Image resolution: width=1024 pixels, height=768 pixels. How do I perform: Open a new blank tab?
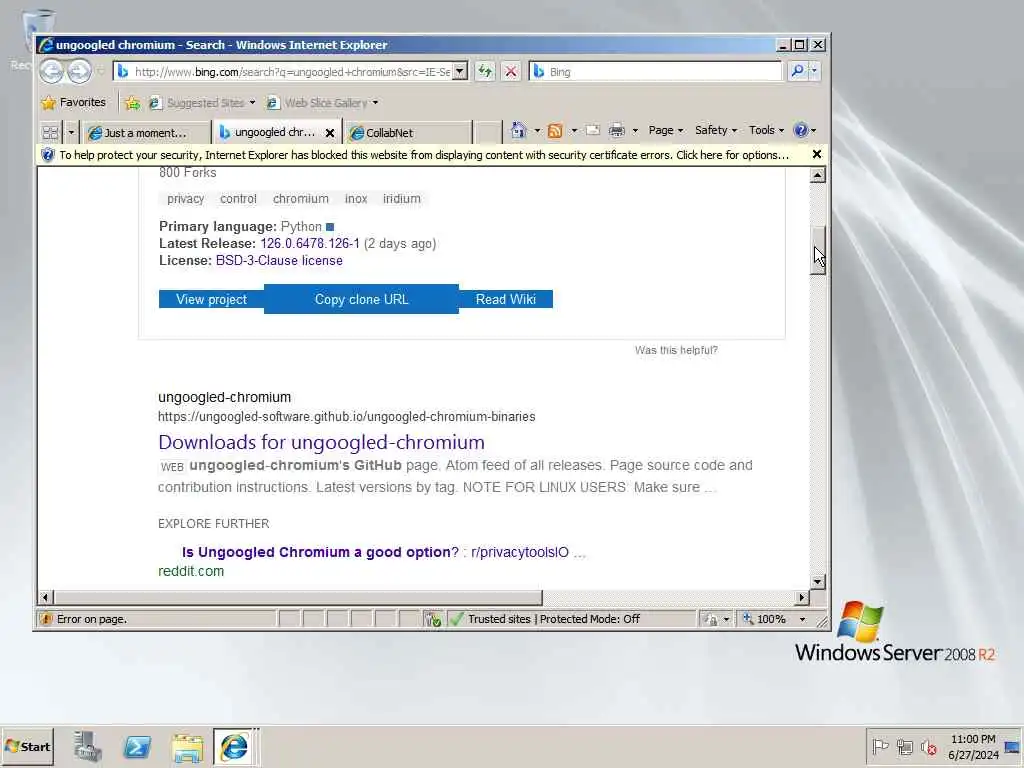pyautogui.click(x=487, y=133)
